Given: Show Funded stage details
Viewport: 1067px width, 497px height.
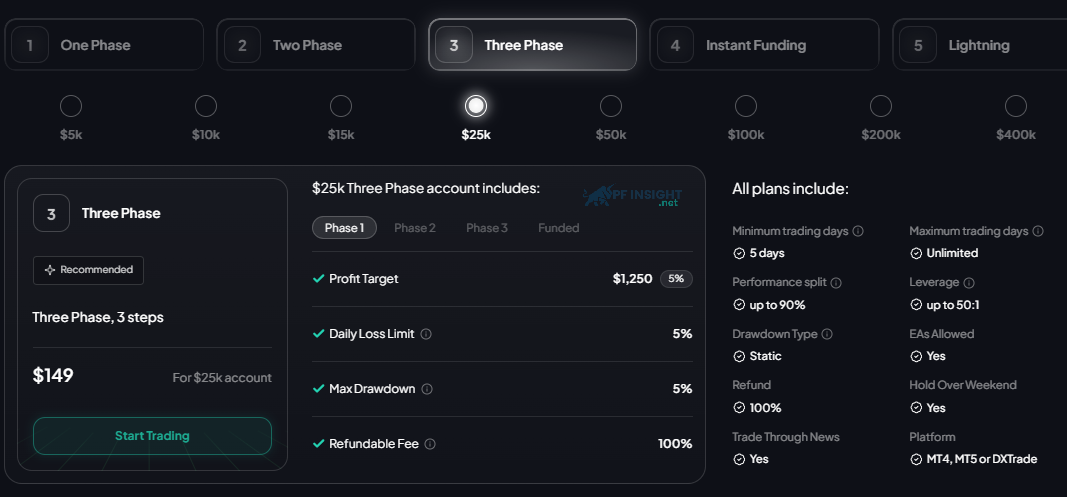Looking at the screenshot, I should [x=559, y=228].
